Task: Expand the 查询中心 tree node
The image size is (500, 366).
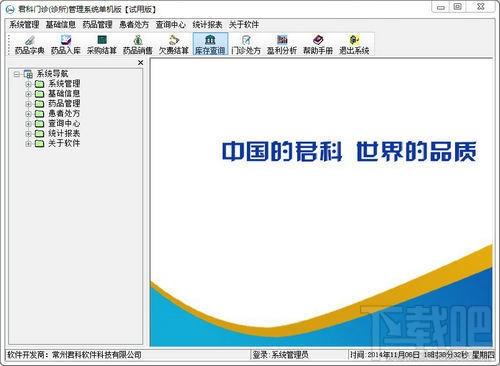Action: click(x=28, y=124)
